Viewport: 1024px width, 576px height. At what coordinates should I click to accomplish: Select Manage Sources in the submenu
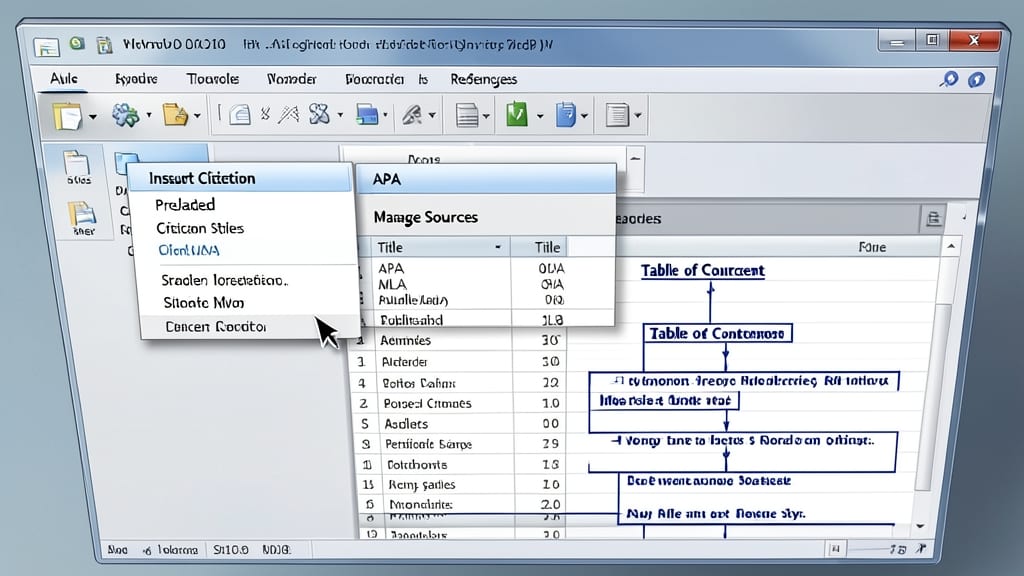click(x=425, y=217)
